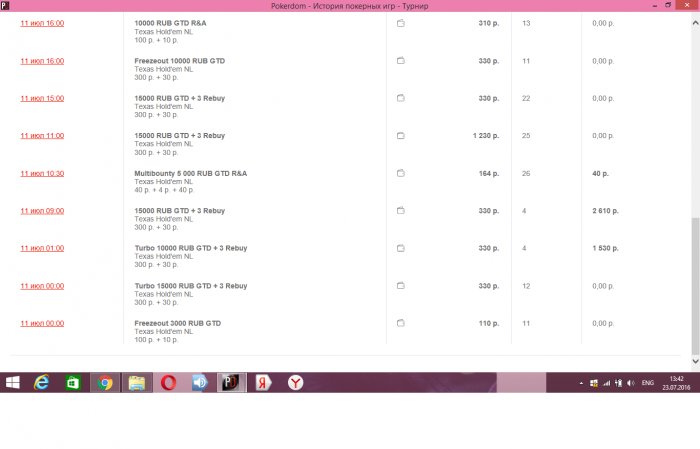This screenshot has height=449, width=700.
Task: Select 'Turbo 10000 RUB GTD + 3 Rebuy' name
Action: coord(191,248)
